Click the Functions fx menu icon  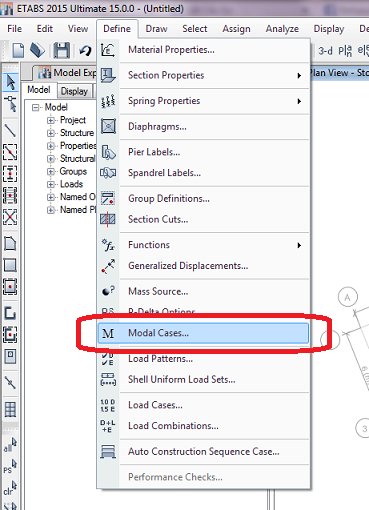(x=108, y=245)
